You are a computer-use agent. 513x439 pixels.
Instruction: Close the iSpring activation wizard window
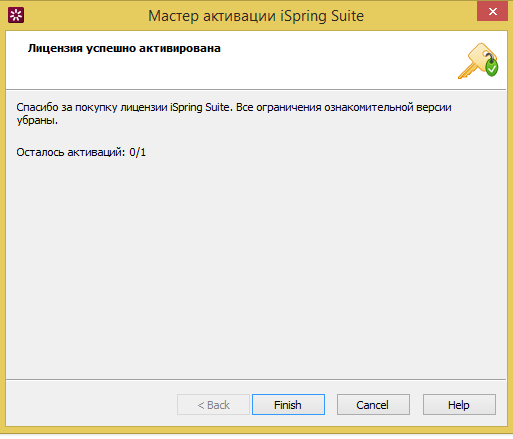(493, 12)
